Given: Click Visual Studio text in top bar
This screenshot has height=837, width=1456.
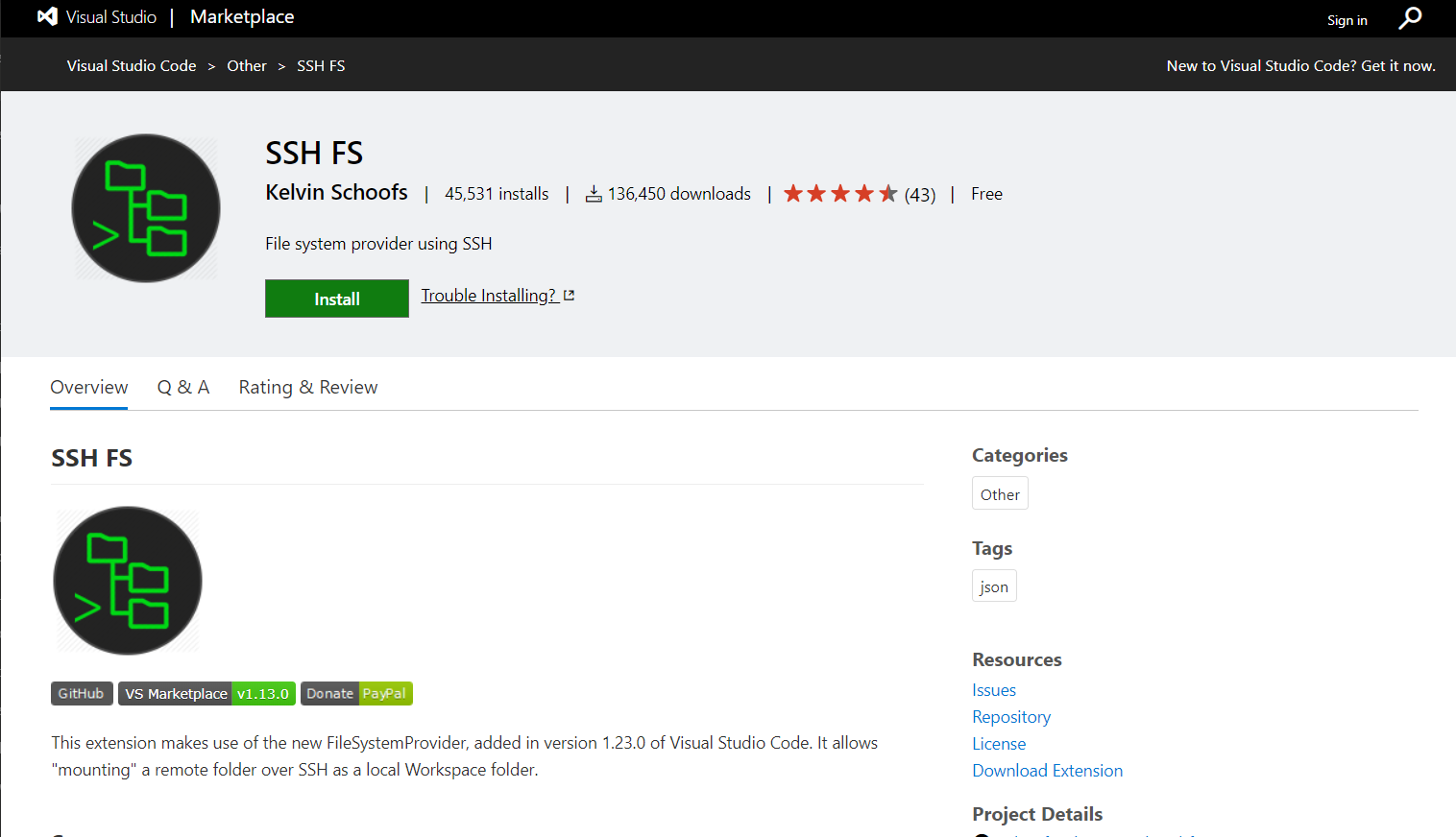Looking at the screenshot, I should coord(111,17).
